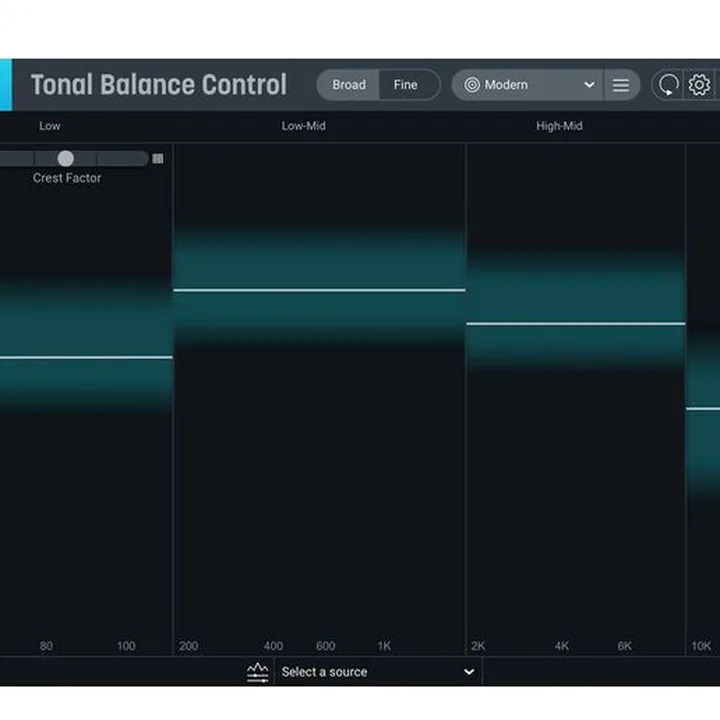
Task: Open the Modern target curve dropdown
Action: click(x=527, y=85)
